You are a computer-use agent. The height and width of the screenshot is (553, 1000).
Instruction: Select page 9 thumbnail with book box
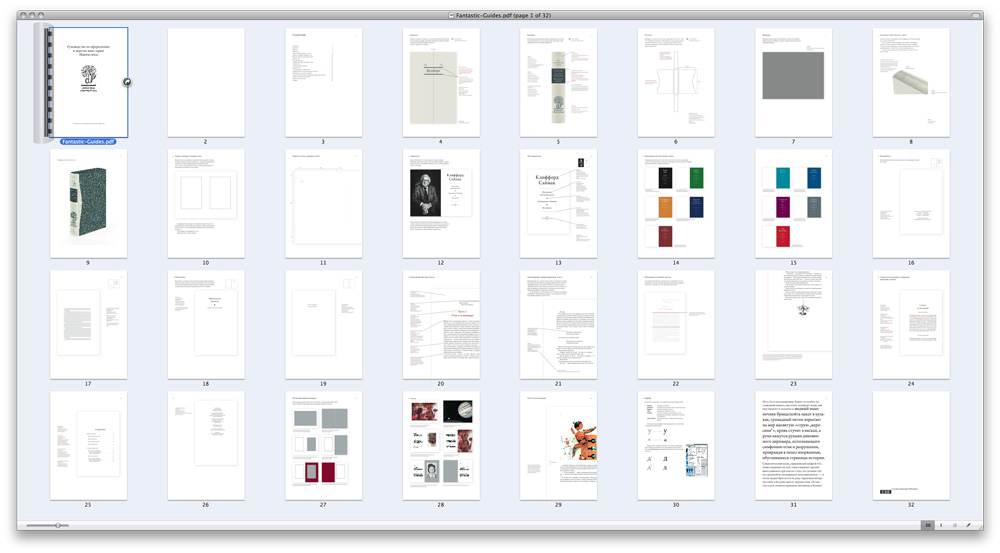click(88, 204)
